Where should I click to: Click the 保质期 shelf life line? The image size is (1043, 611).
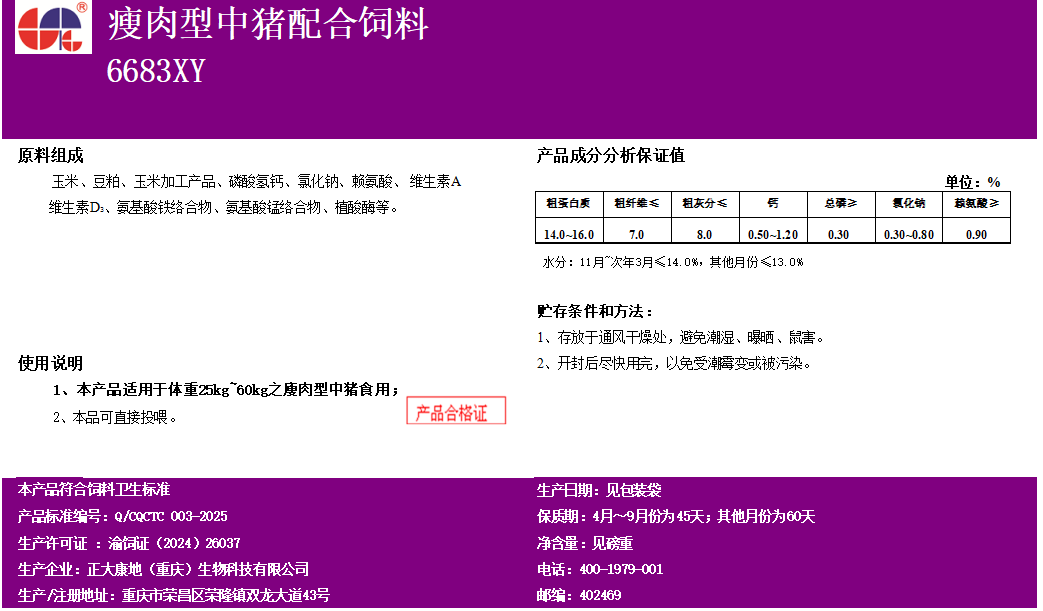(676, 517)
